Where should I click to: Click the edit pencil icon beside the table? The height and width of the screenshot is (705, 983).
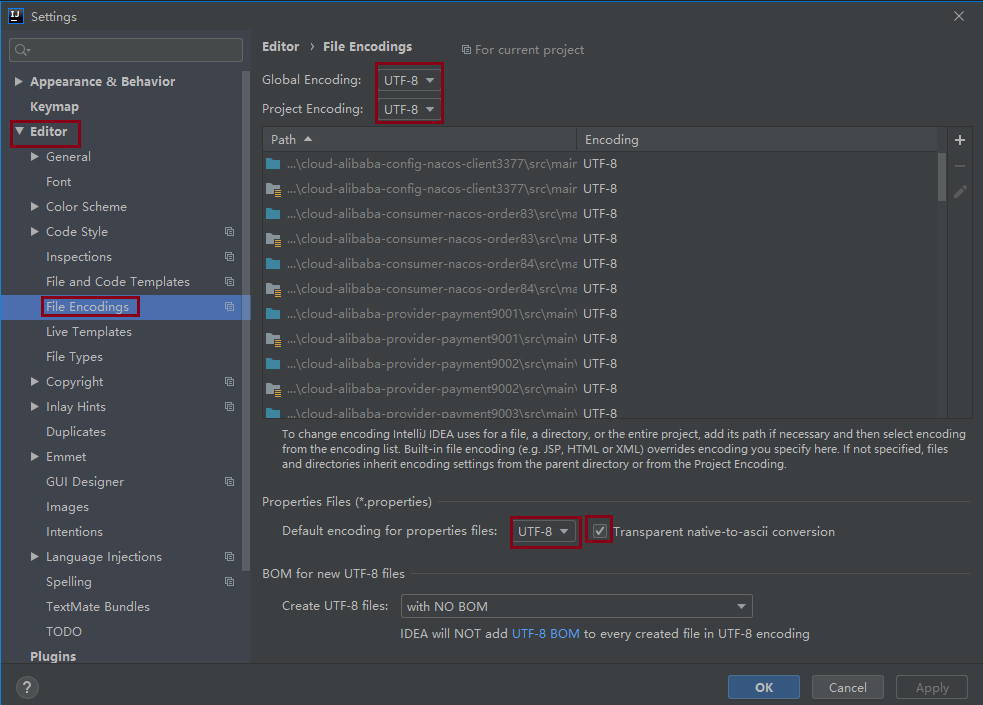click(x=960, y=192)
